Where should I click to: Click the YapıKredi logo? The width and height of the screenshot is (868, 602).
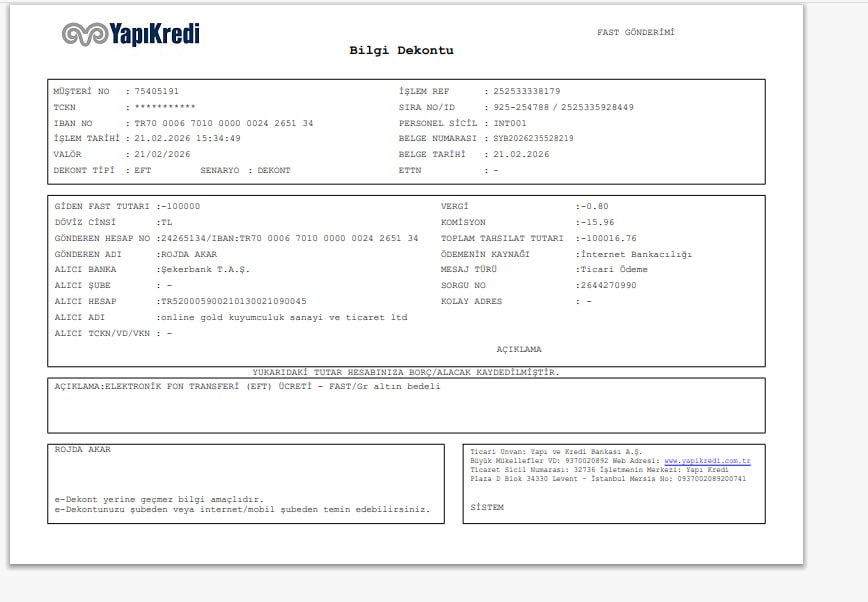click(131, 34)
